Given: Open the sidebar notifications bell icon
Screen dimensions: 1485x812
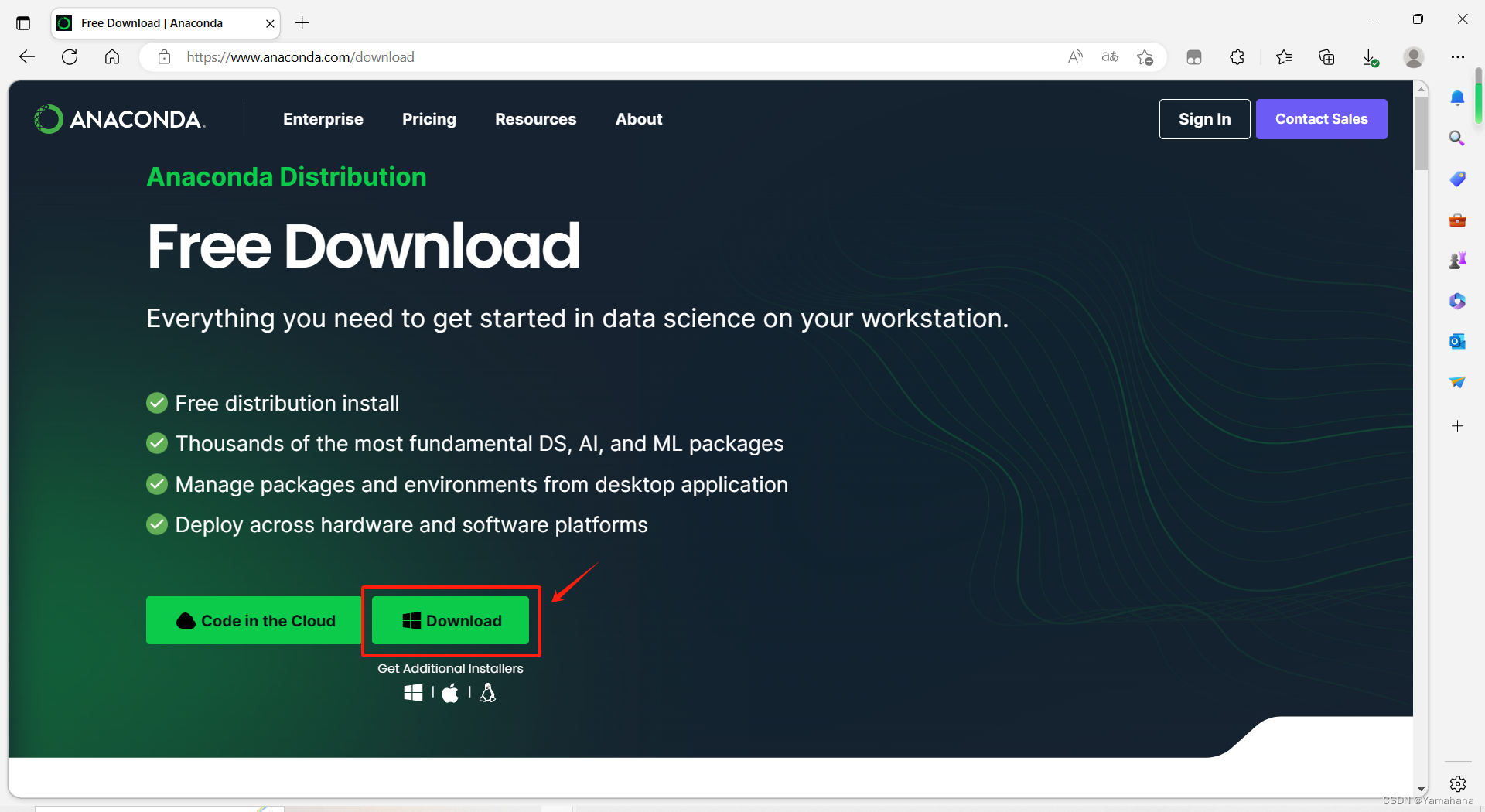Looking at the screenshot, I should (x=1457, y=97).
